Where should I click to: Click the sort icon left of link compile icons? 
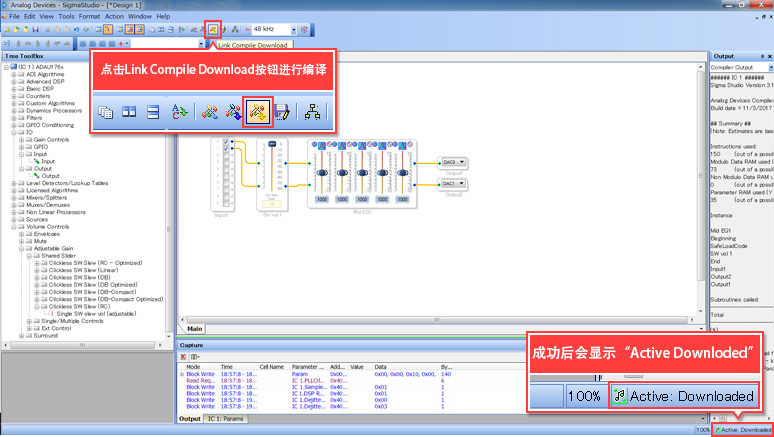click(x=181, y=29)
